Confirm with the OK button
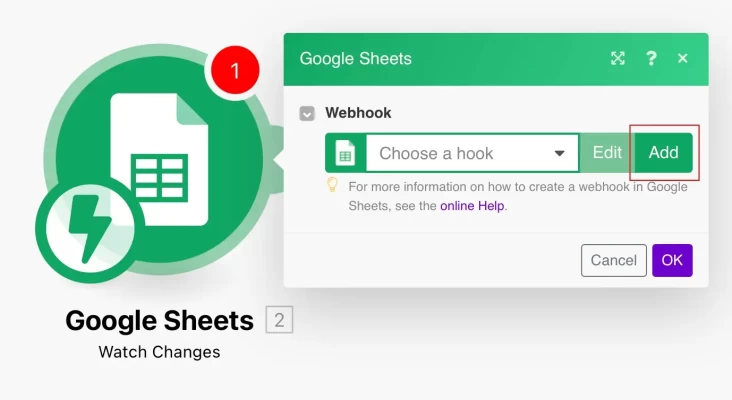Screen dimensions: 732x400 672,260
